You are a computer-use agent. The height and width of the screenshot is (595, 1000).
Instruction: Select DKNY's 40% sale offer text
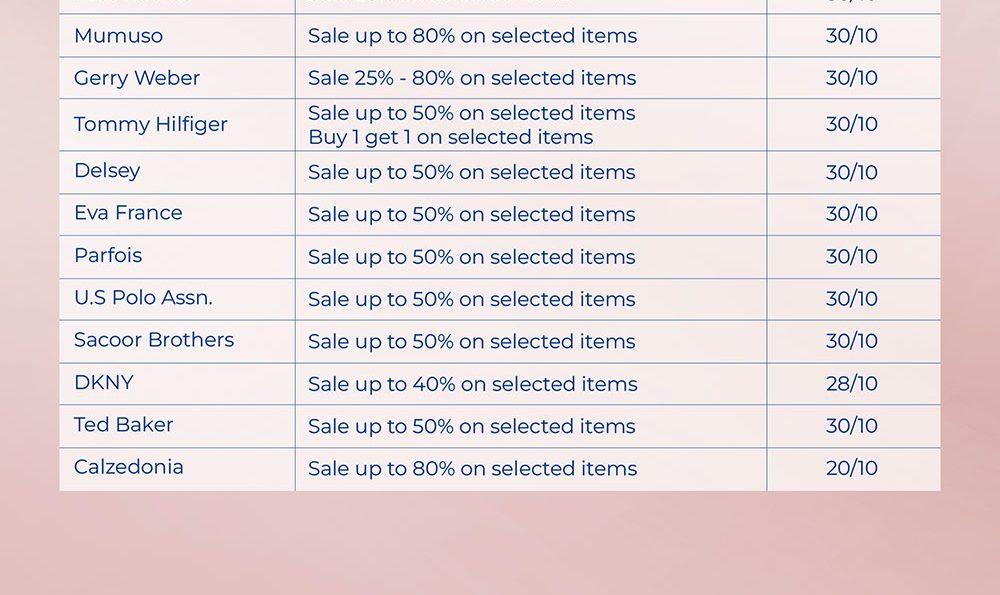(x=472, y=384)
